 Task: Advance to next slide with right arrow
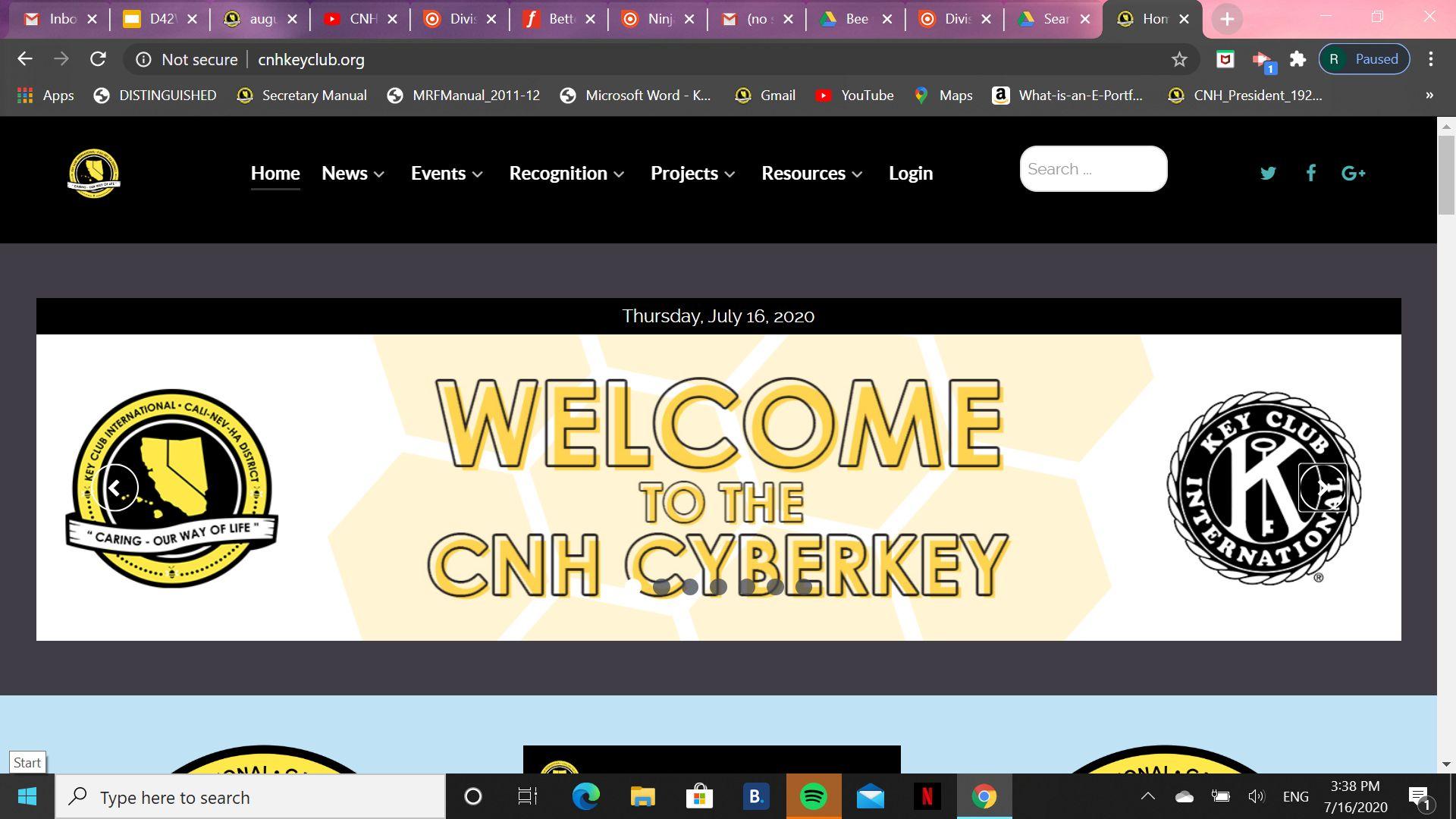point(1322,488)
